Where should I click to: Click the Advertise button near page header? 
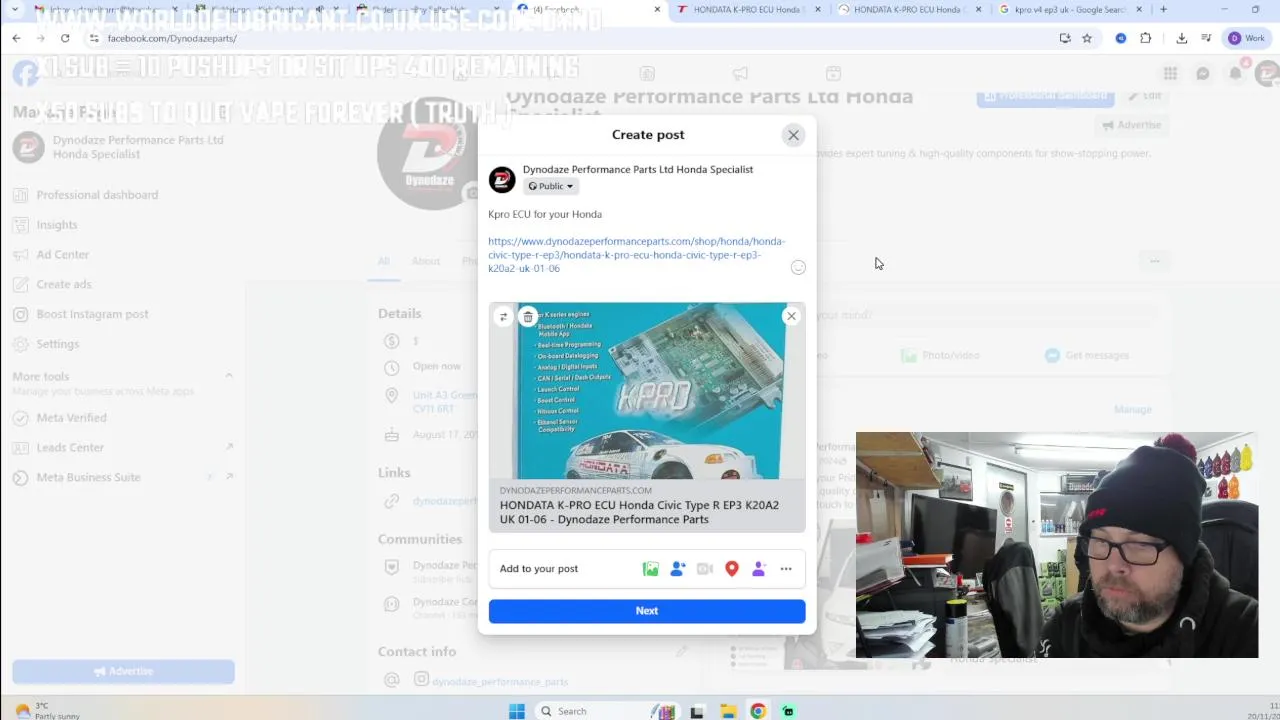tap(1131, 126)
